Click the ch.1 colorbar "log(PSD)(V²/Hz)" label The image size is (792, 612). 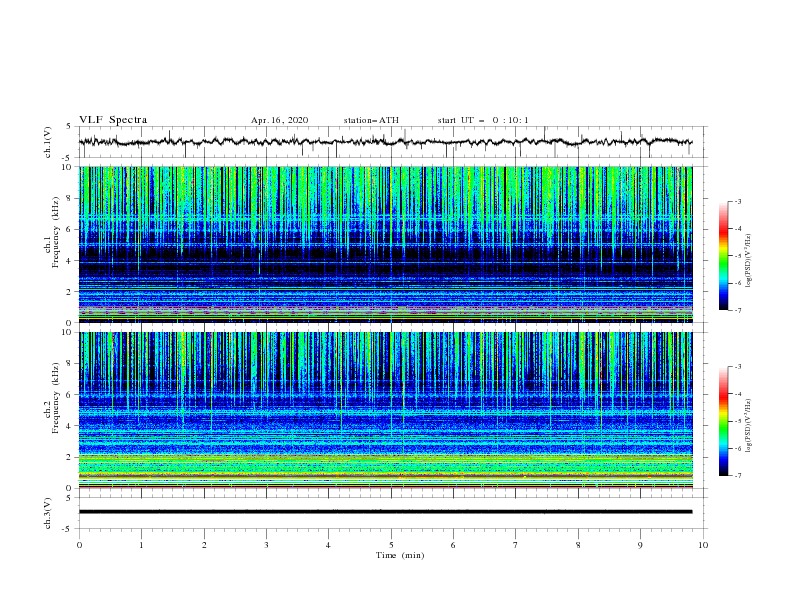tap(748, 261)
